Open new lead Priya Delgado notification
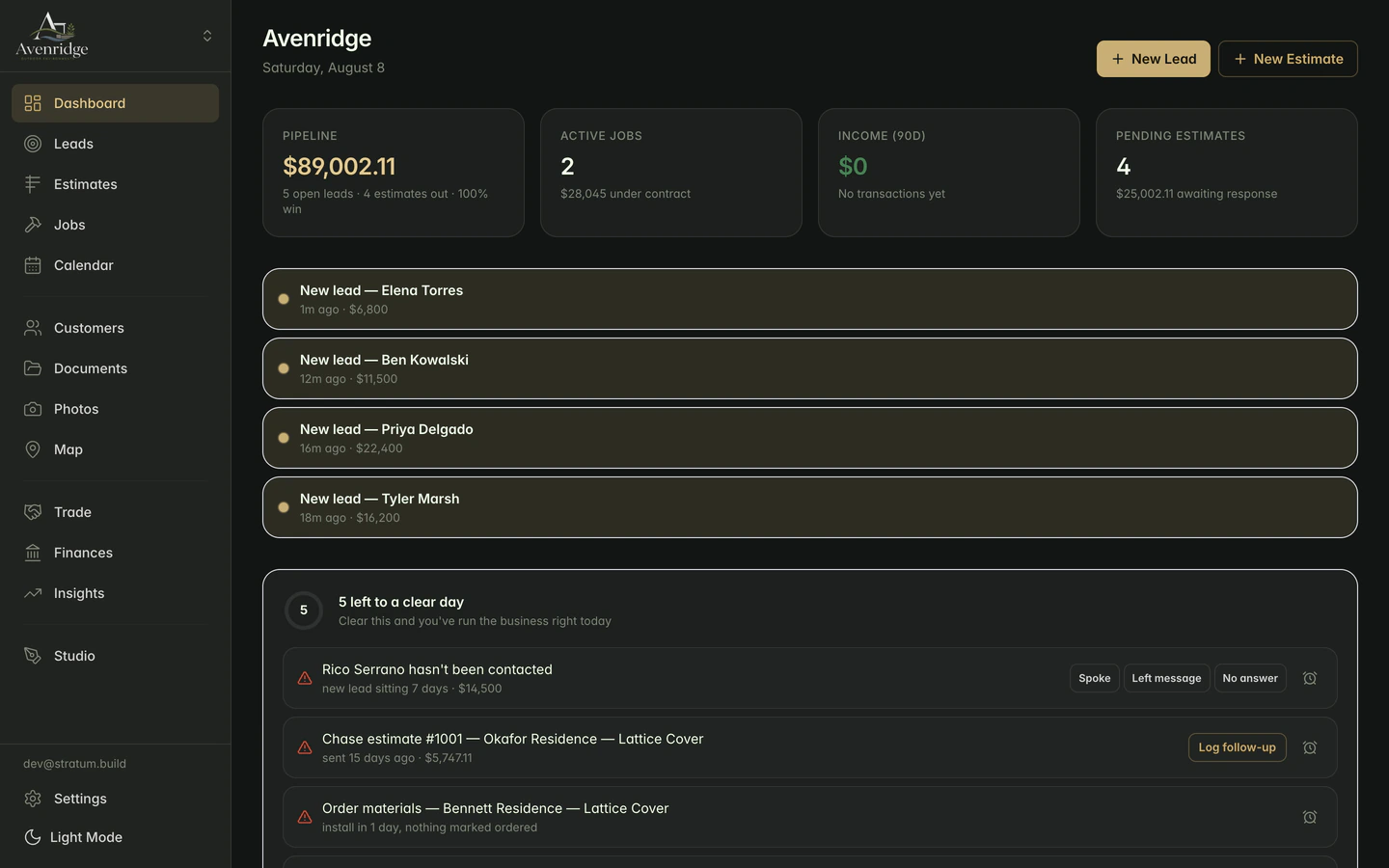 (810, 438)
